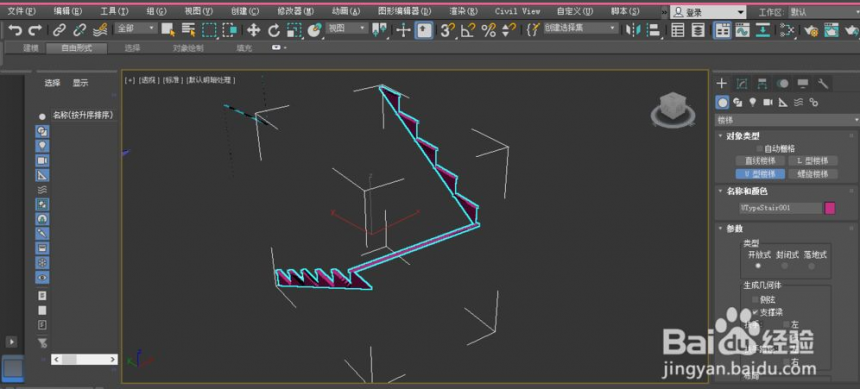The height and width of the screenshot is (389, 860).
Task: Open the 登录 sign-in dropdown
Action: click(709, 12)
